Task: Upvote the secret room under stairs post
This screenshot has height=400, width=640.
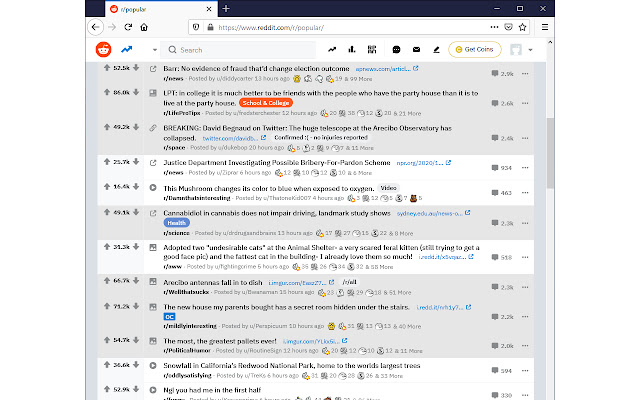Action: [x=107, y=306]
